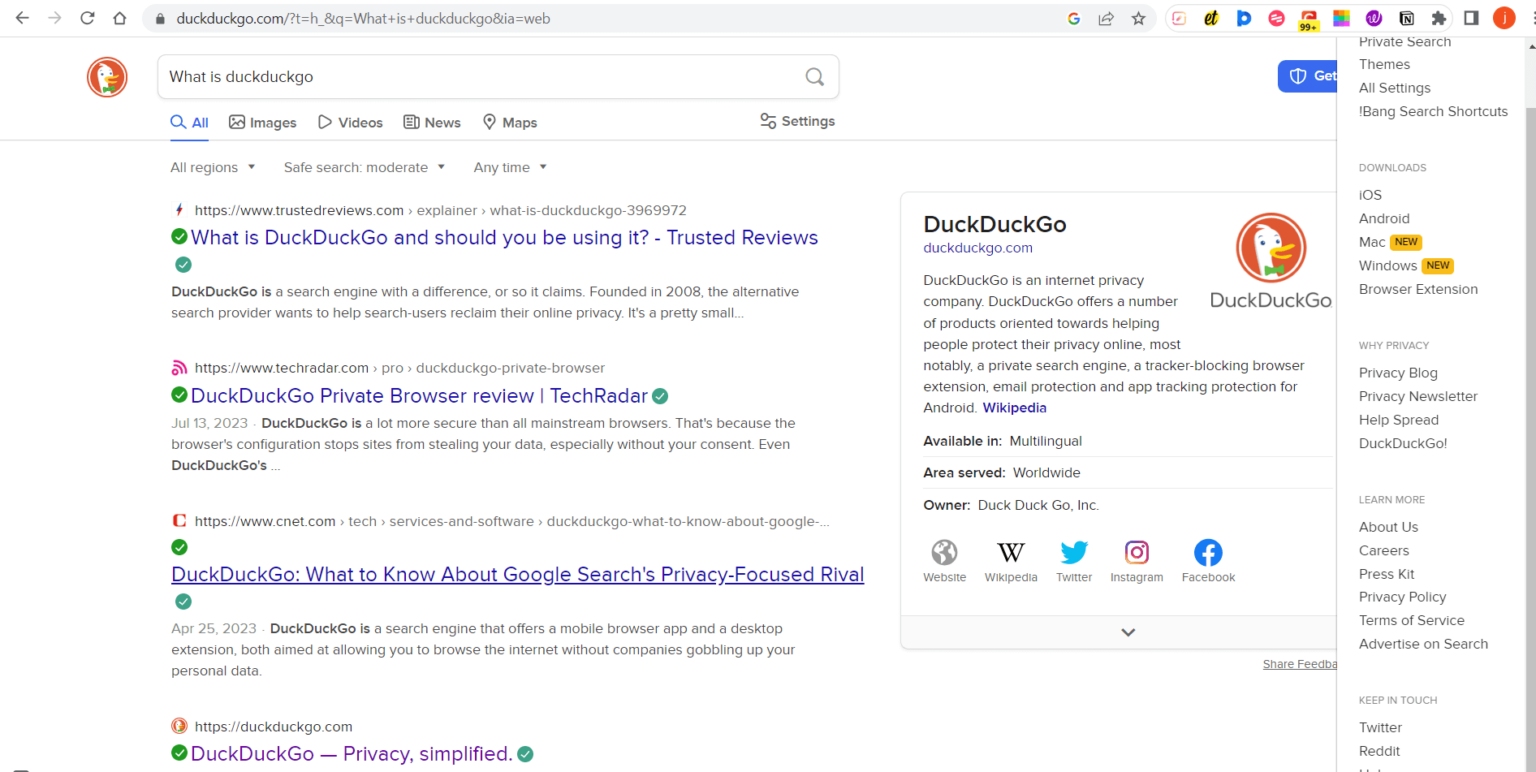Switch to the News tab
The height and width of the screenshot is (772, 1536).
pyautogui.click(x=431, y=121)
